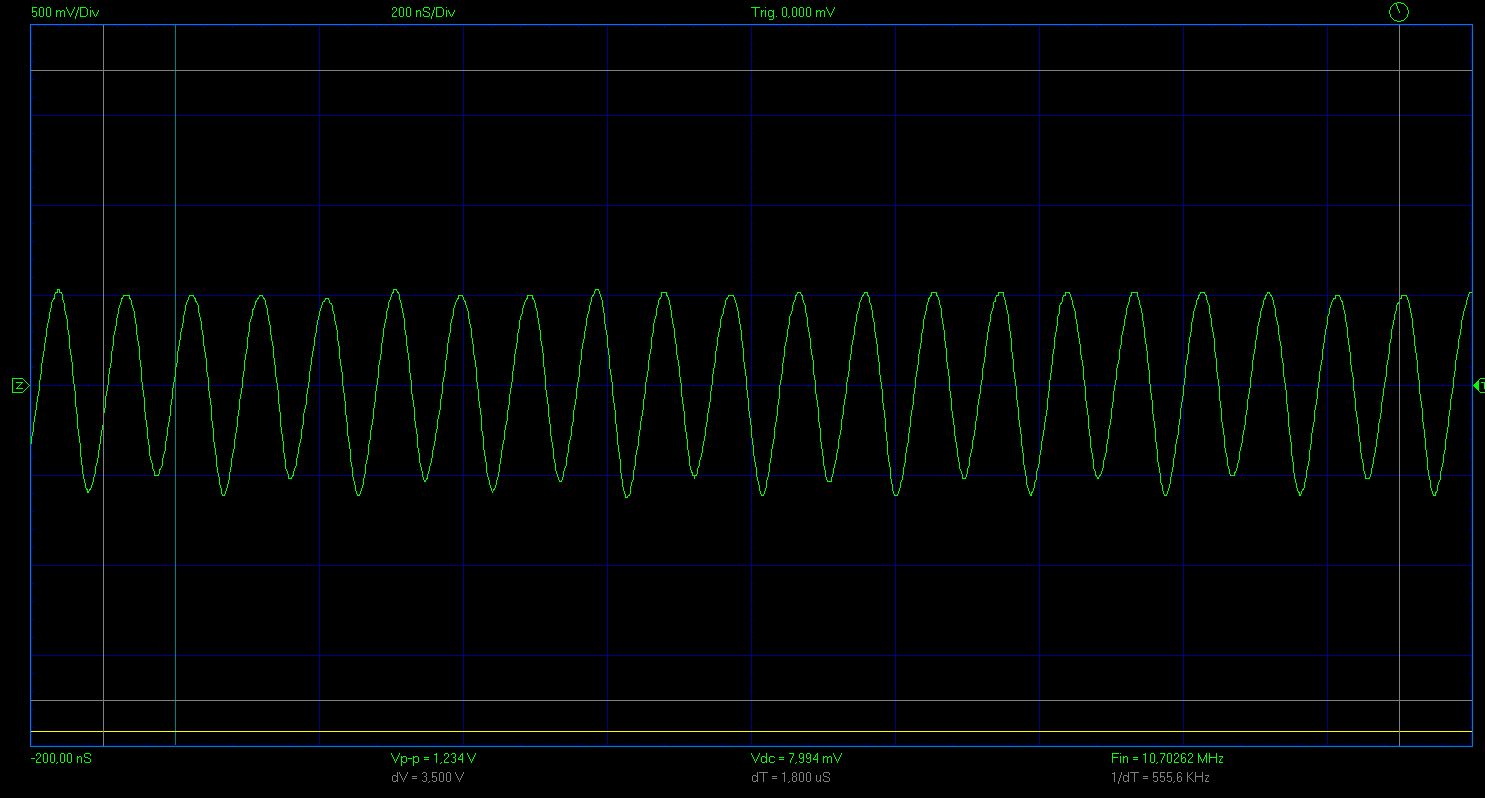This screenshot has width=1485, height=798.
Task: Click the Fin = 10,70262 MHz frequency readout
Action: tap(1167, 759)
